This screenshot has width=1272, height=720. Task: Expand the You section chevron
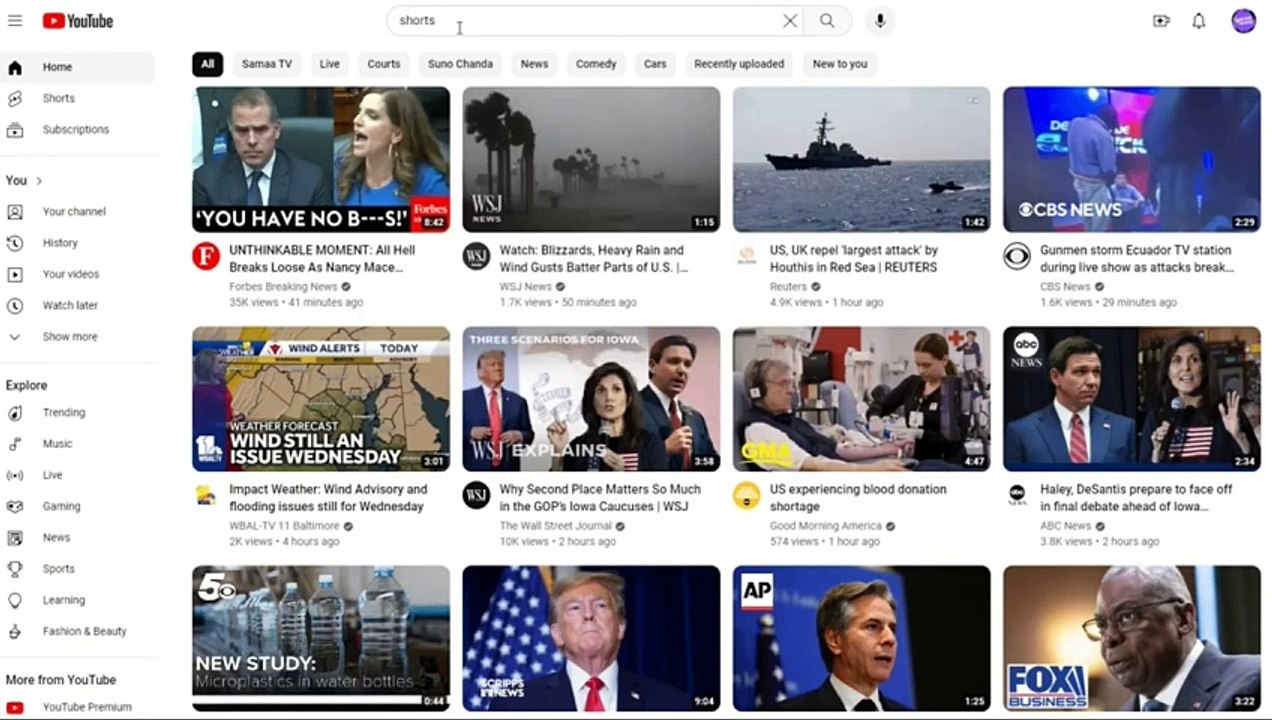point(39,181)
